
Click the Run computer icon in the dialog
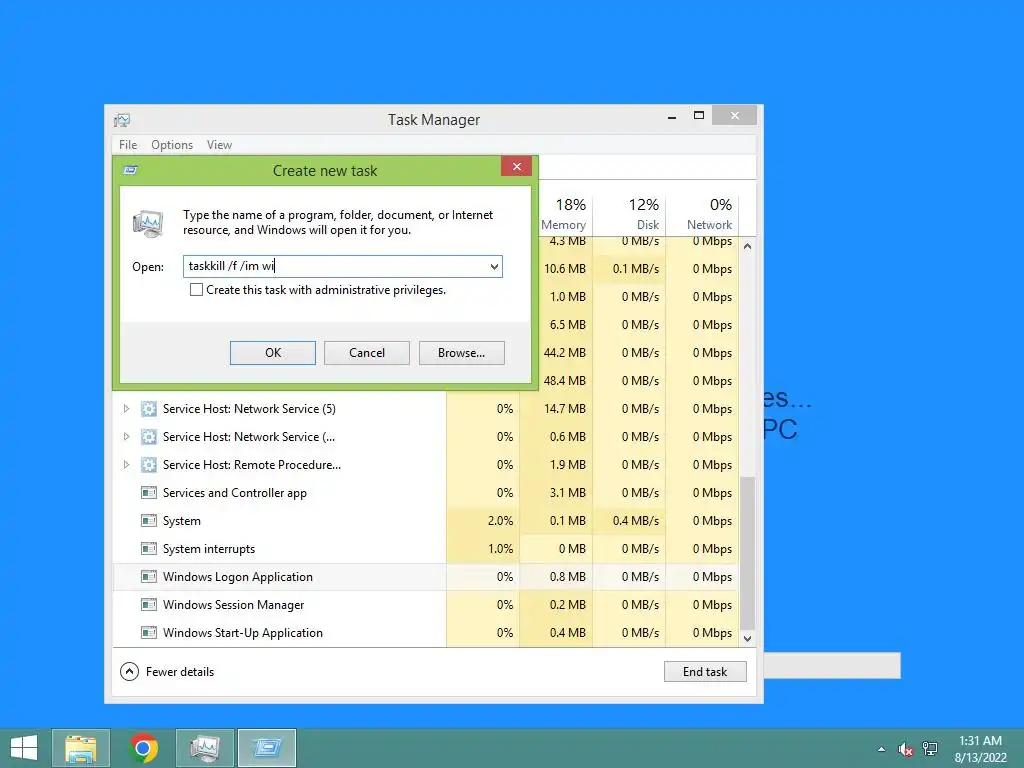pyautogui.click(x=148, y=224)
